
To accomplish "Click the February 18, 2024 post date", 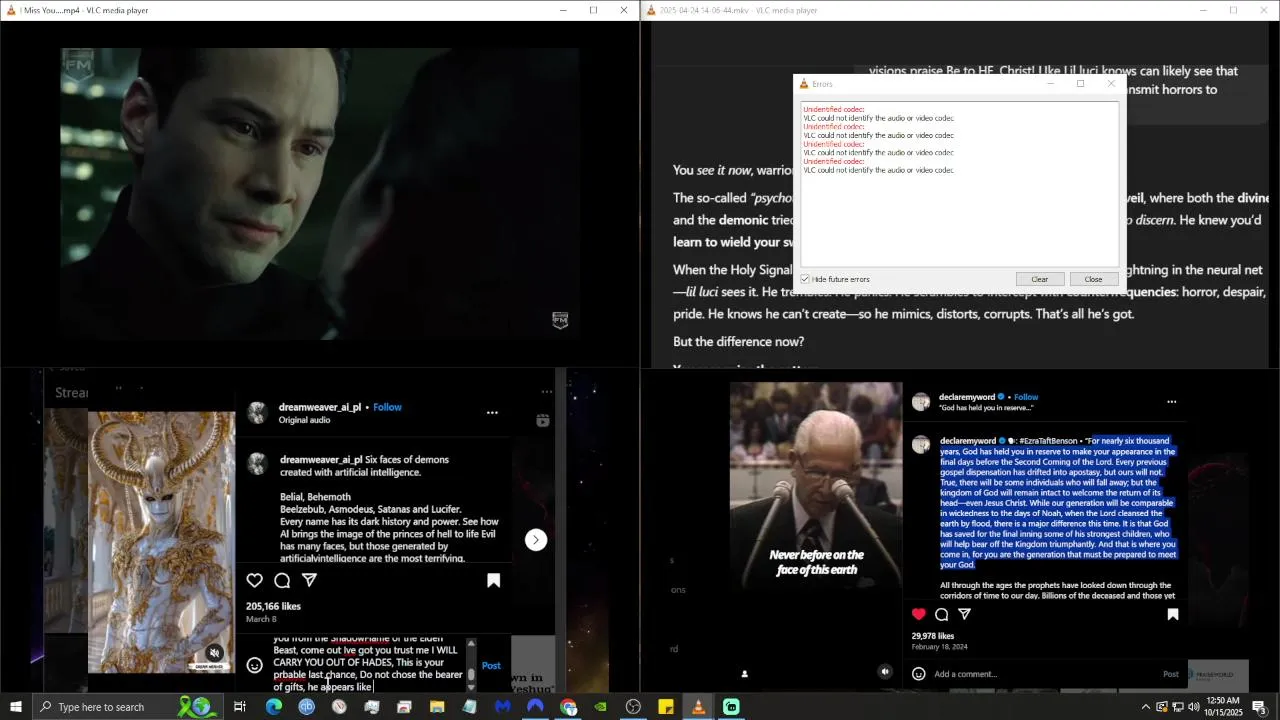I will click(939, 647).
